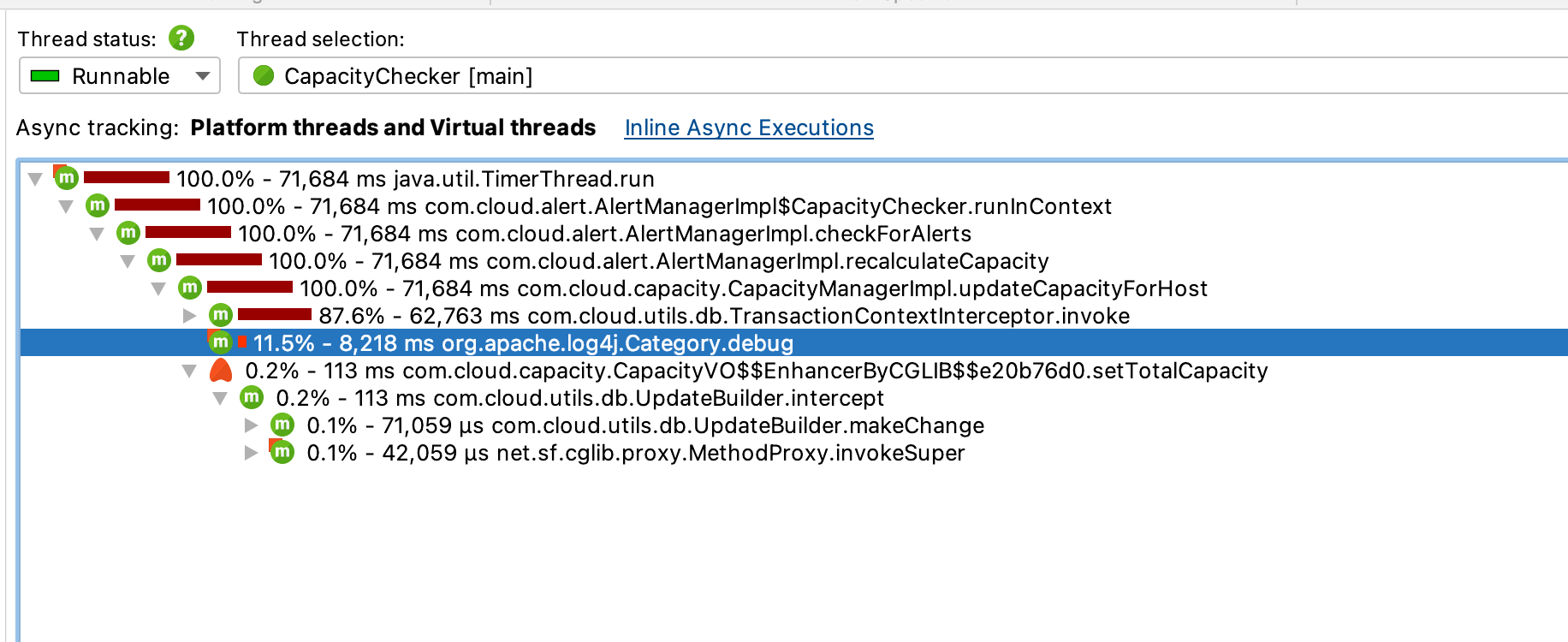The image size is (1568, 642).
Task: Collapse the java.util.TimerThread.run root node
Action: 35,179
